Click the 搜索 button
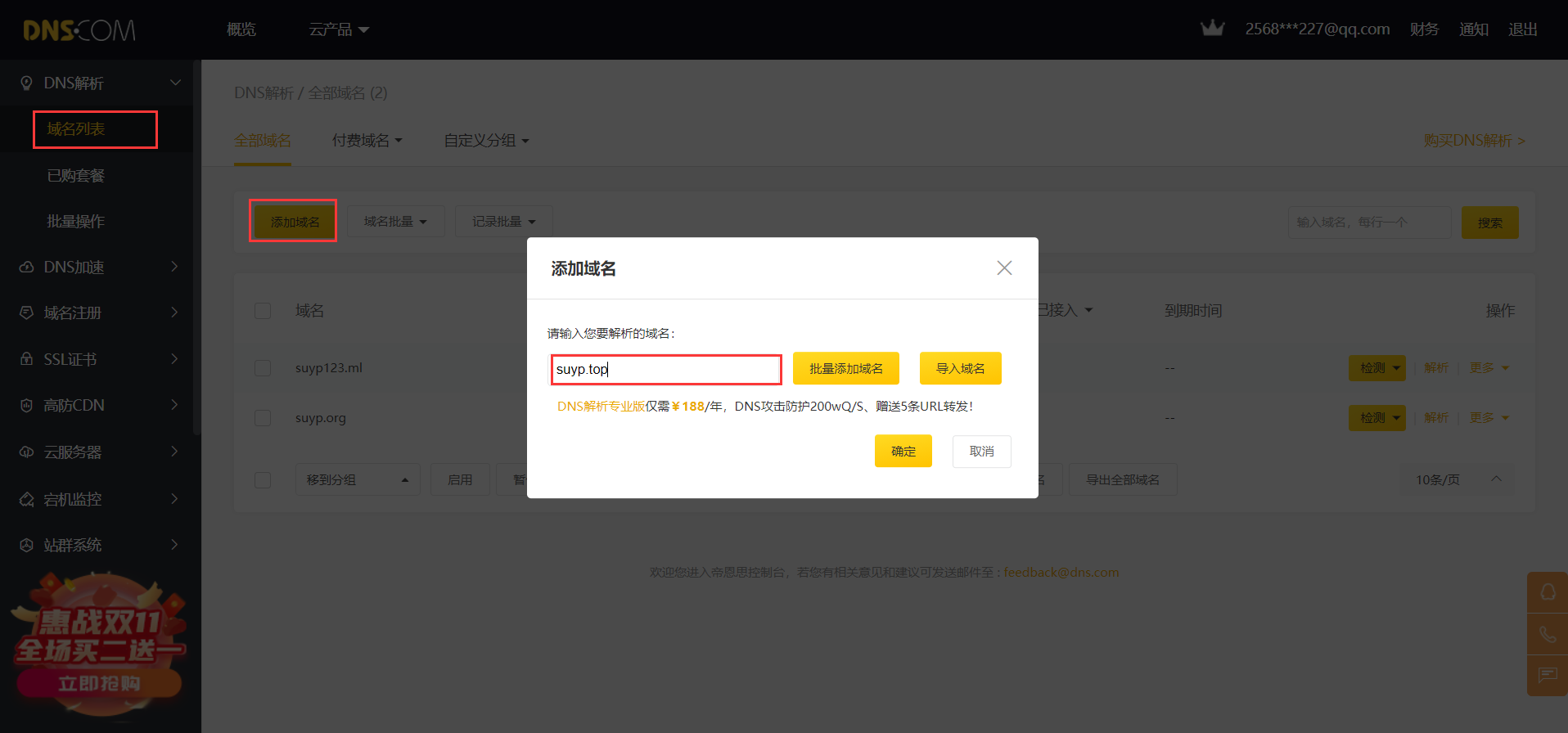Image resolution: width=1568 pixels, height=733 pixels. coord(1490,223)
